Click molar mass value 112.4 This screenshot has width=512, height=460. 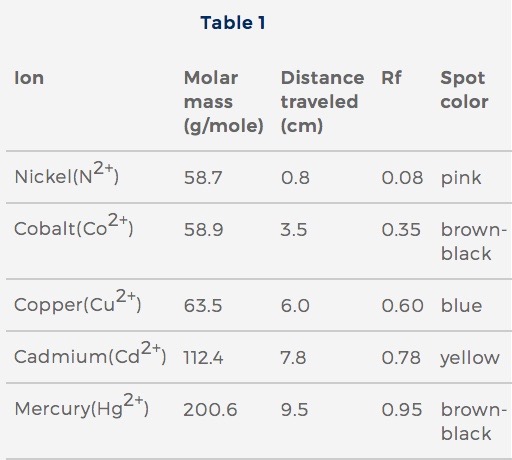click(203, 358)
